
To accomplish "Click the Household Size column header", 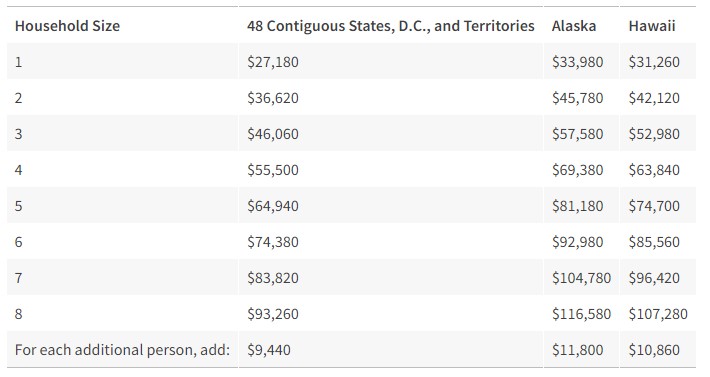I will [67, 26].
